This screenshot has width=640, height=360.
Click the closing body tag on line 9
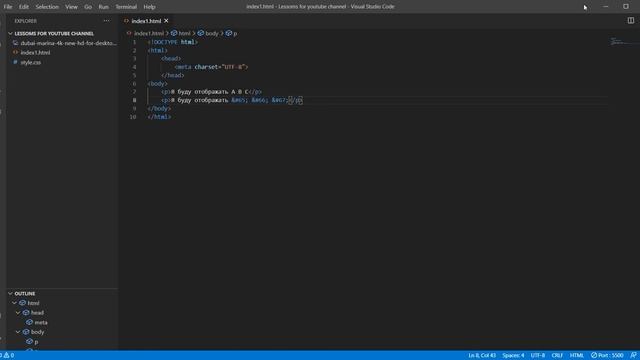click(x=160, y=109)
